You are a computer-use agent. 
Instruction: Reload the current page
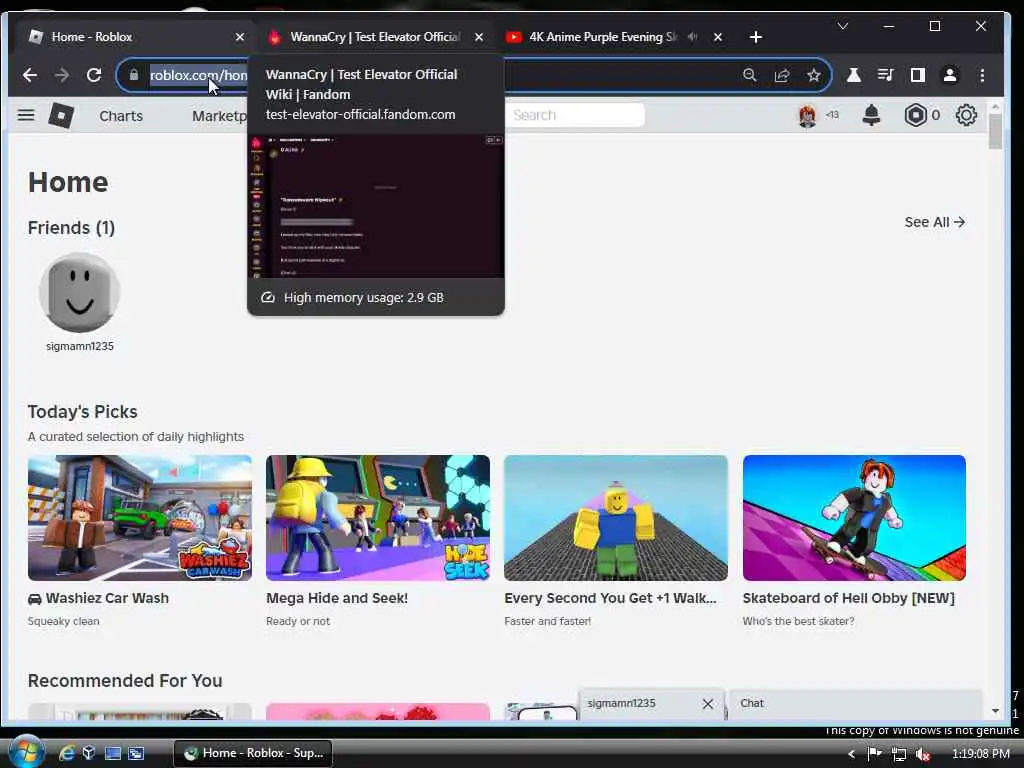tap(94, 75)
